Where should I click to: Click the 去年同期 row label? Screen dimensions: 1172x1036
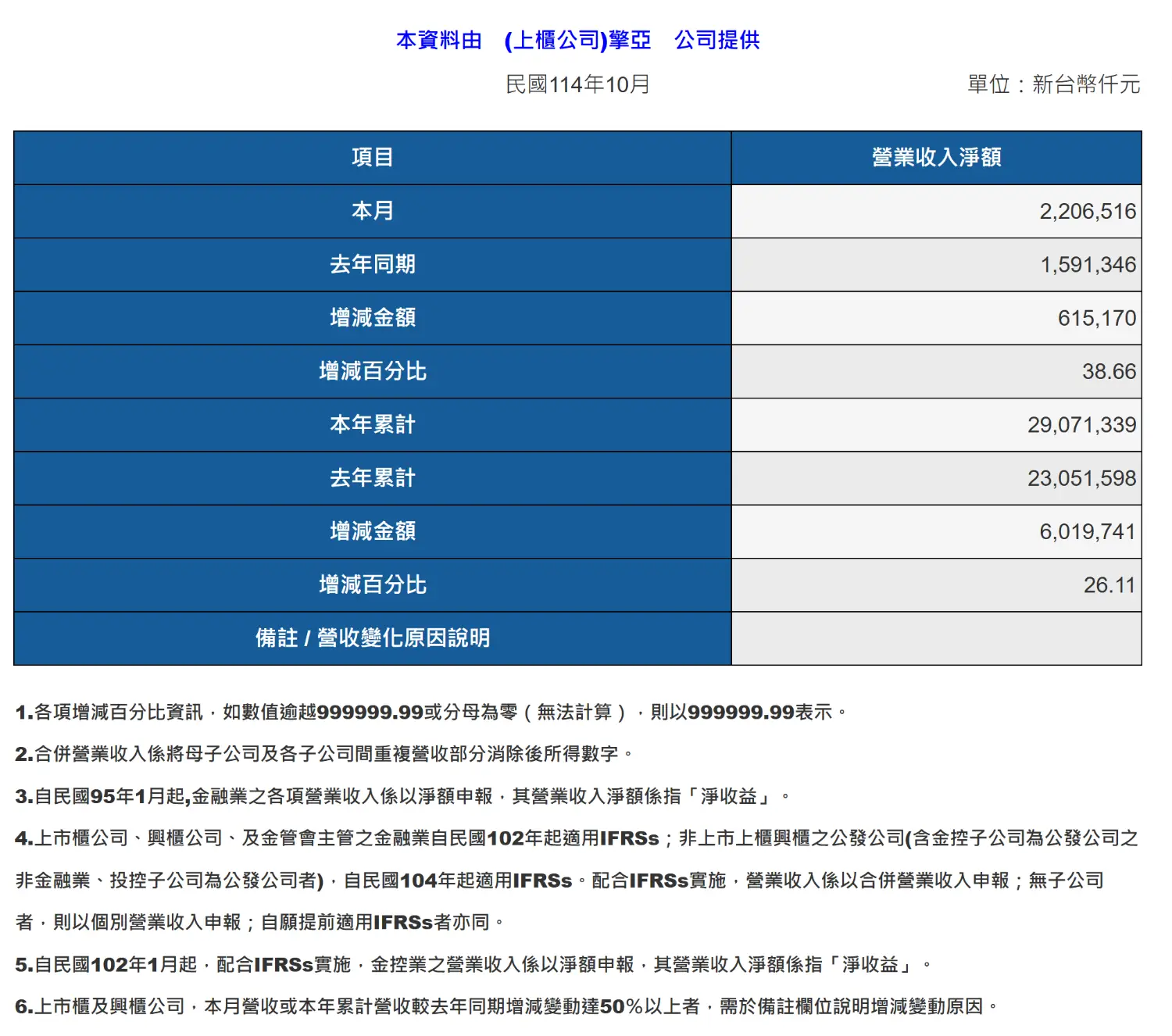372,264
